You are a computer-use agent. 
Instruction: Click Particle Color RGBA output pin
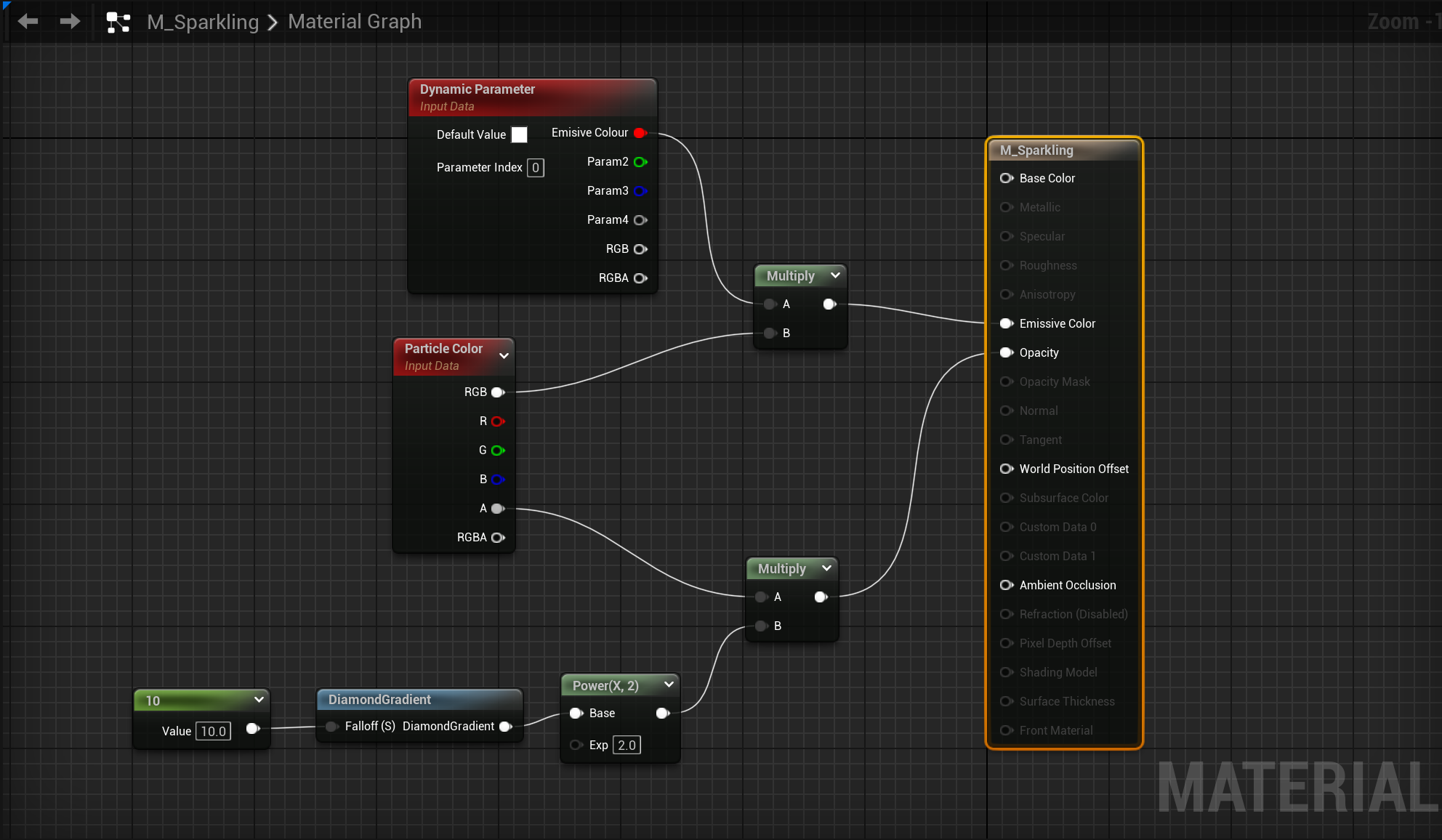pyautogui.click(x=498, y=538)
